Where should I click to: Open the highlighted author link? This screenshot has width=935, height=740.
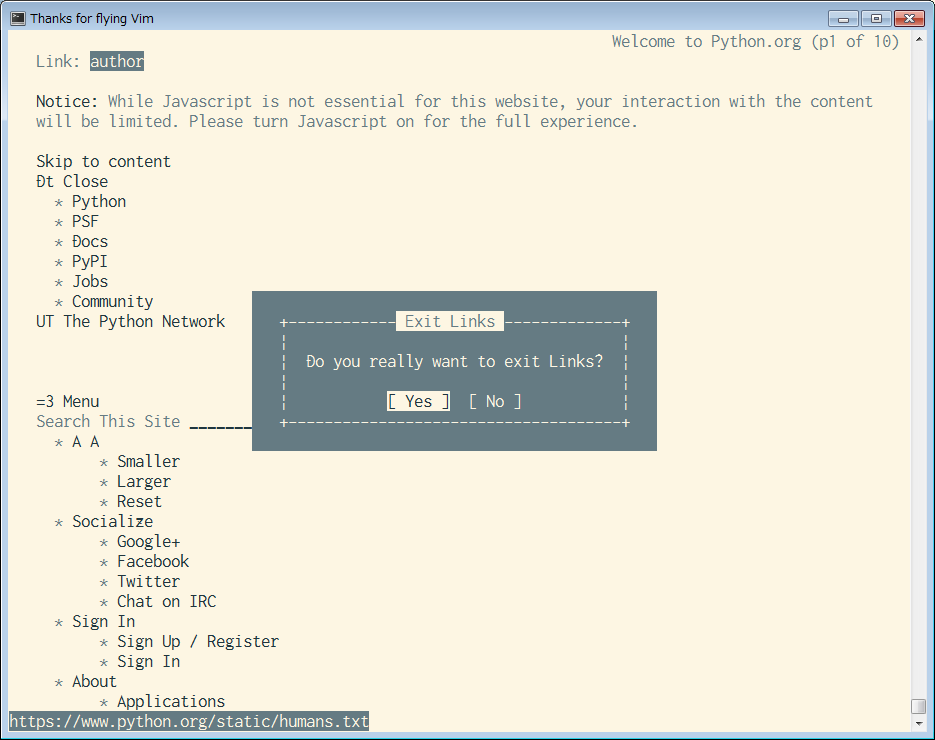[x=117, y=61]
